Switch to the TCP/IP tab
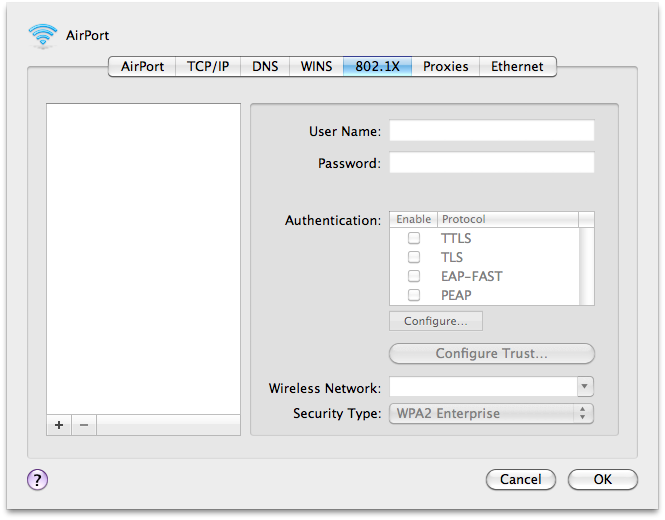Screen dimensions: 665x520 click(208, 67)
